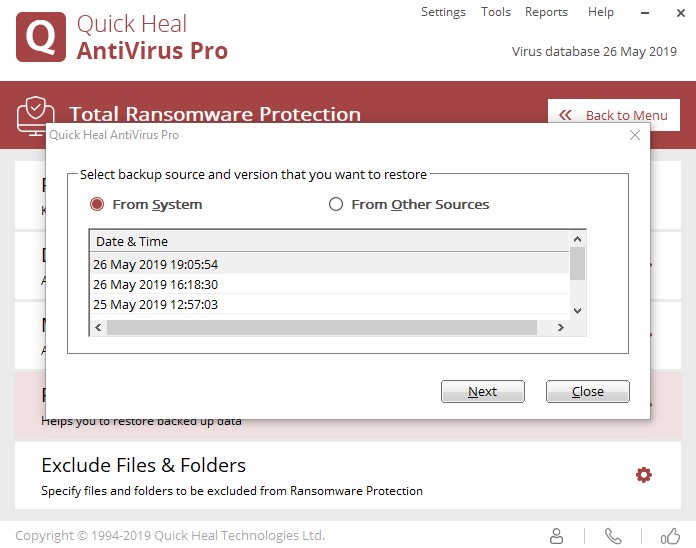Open the Reports menu
Image resolution: width=696 pixels, height=548 pixels.
tap(546, 12)
